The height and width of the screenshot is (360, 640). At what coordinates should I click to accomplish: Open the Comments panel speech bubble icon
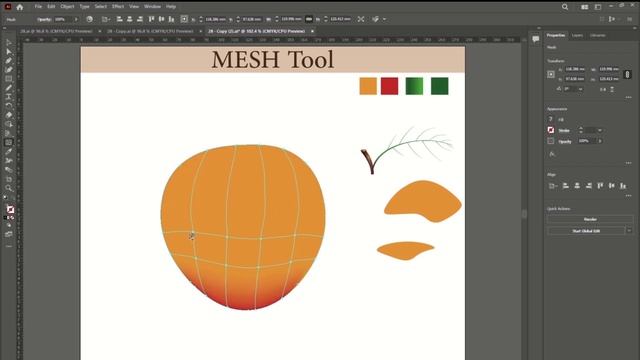(x=536, y=39)
